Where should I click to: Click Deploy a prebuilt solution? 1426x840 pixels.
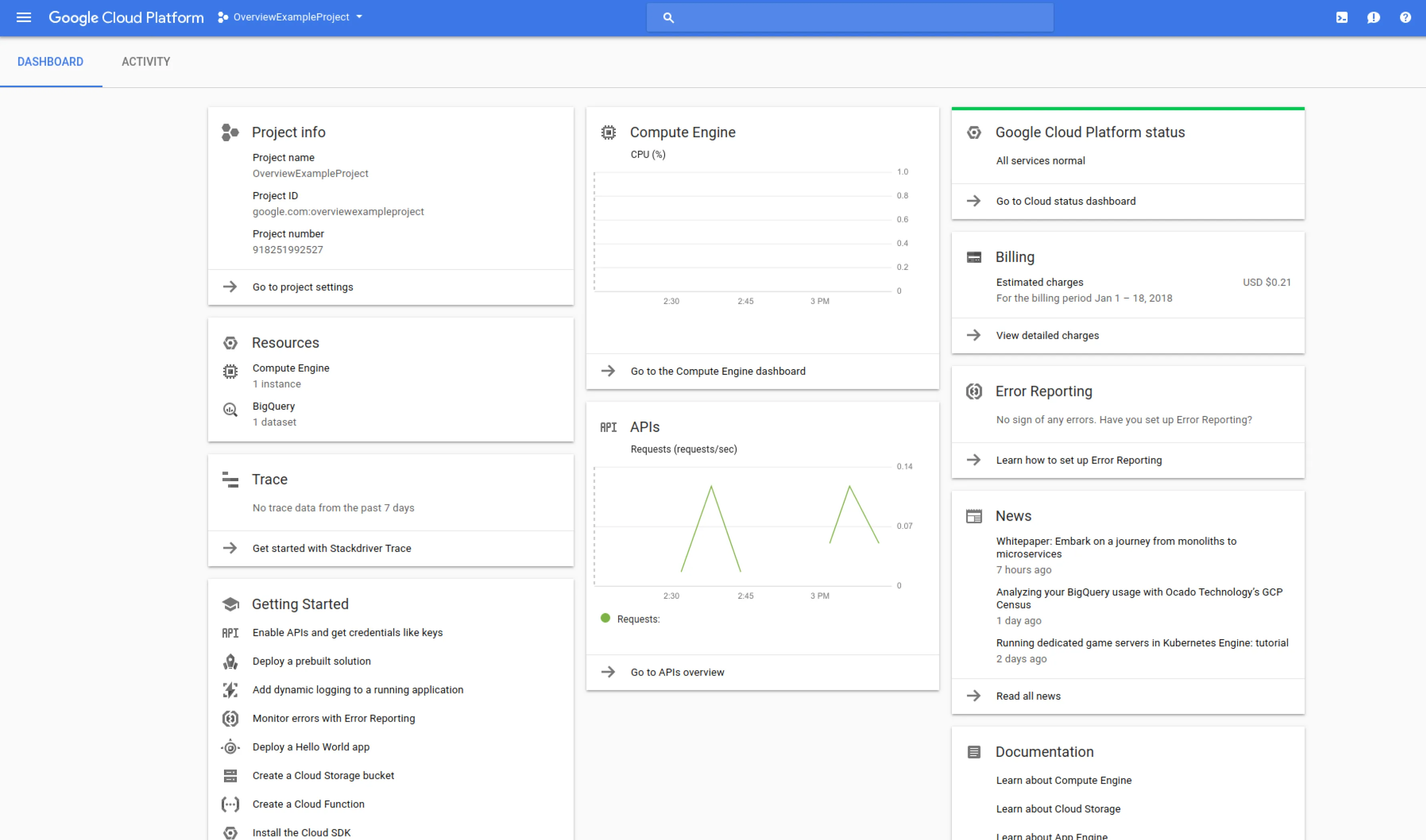311,661
